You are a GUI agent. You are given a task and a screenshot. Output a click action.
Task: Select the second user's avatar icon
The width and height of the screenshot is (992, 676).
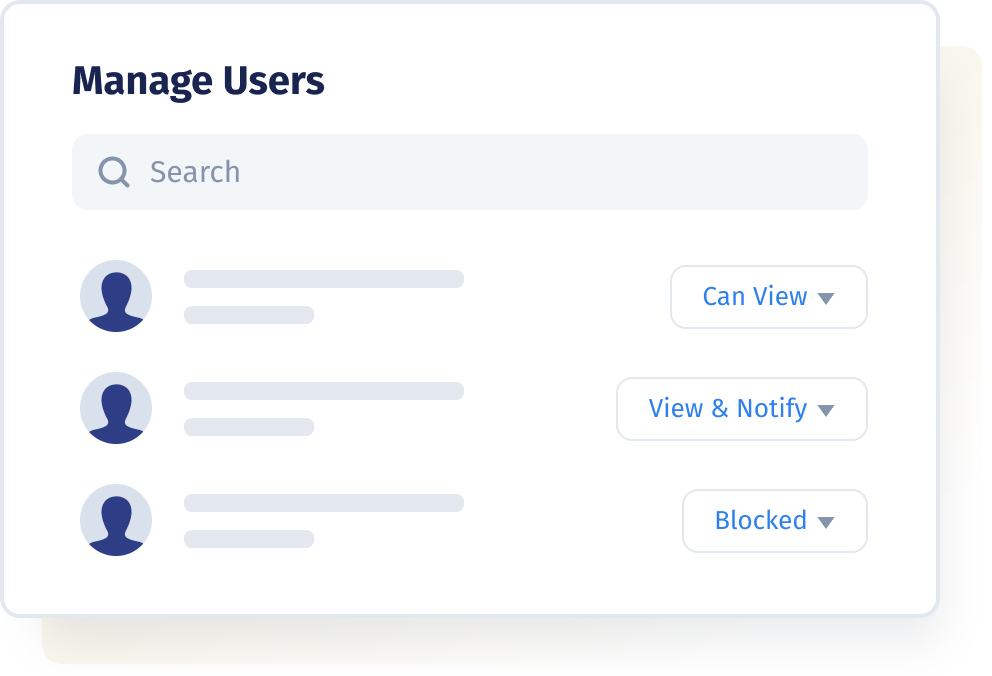pos(116,408)
